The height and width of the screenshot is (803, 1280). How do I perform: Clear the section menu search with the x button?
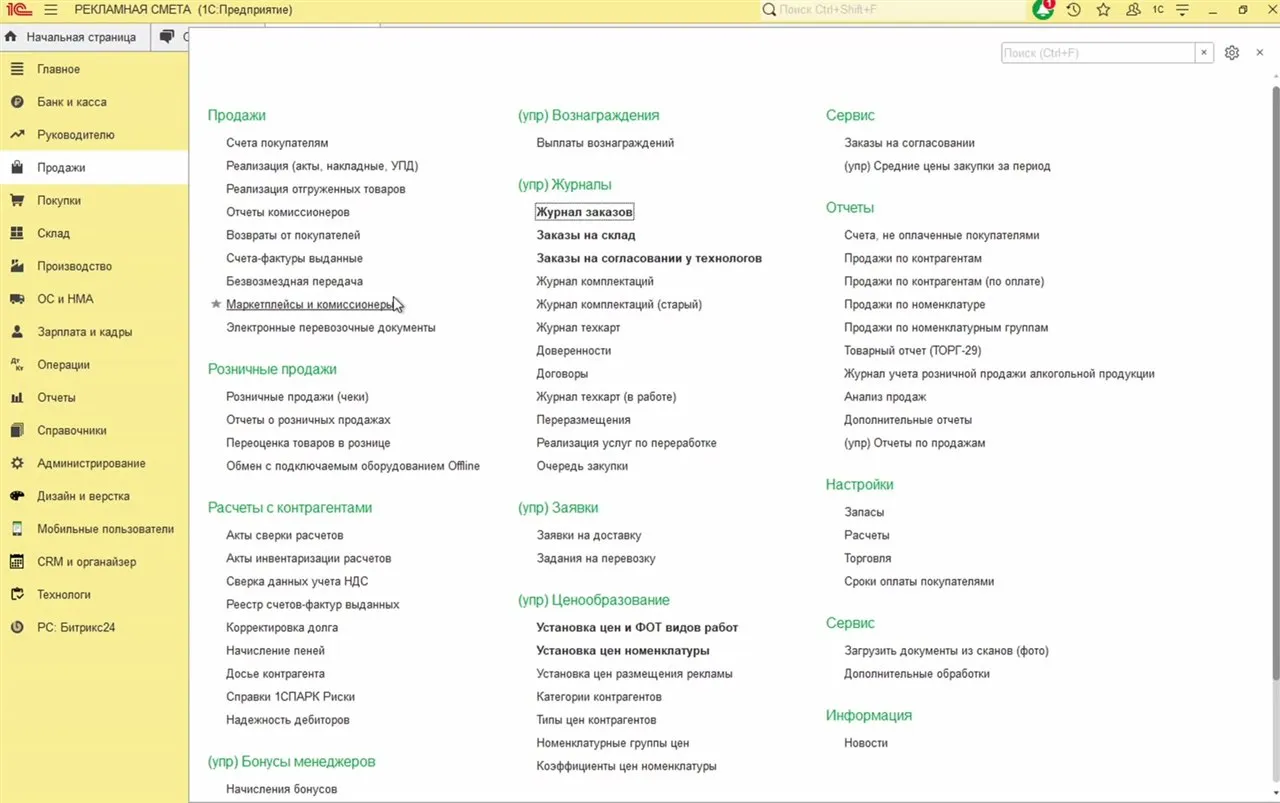[1205, 53]
